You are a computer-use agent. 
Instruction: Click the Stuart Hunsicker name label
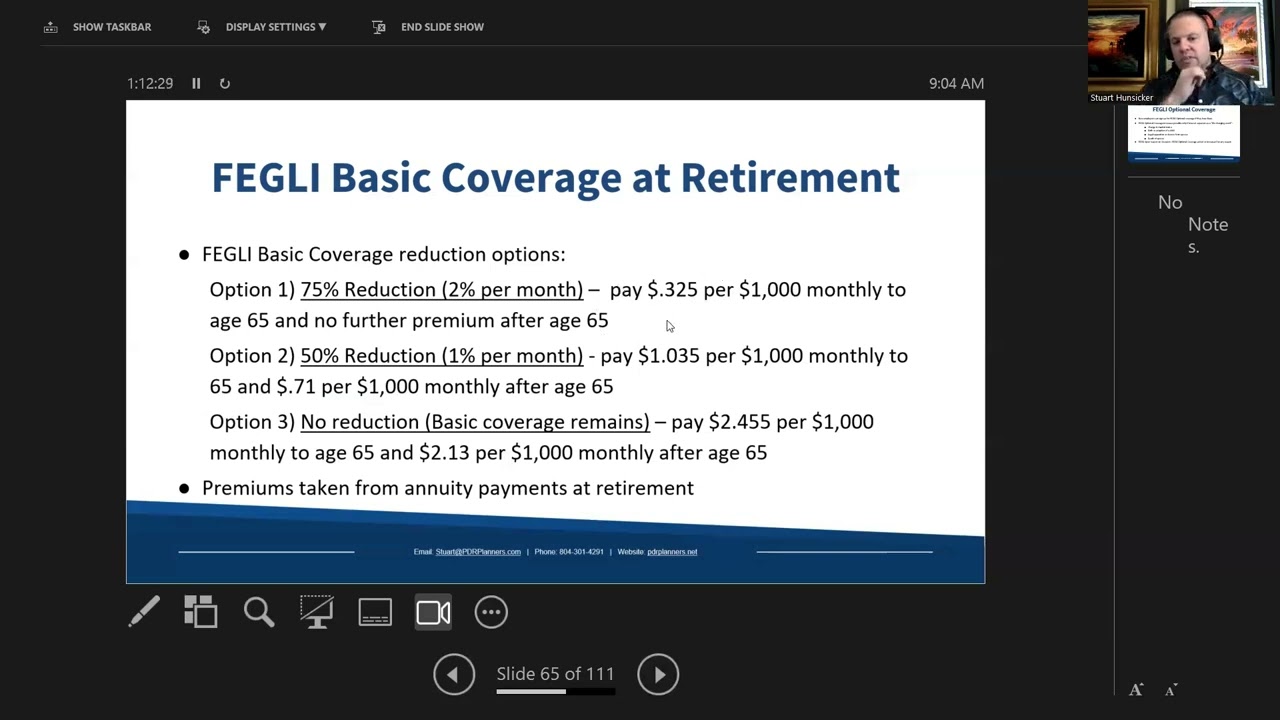coord(1122,98)
